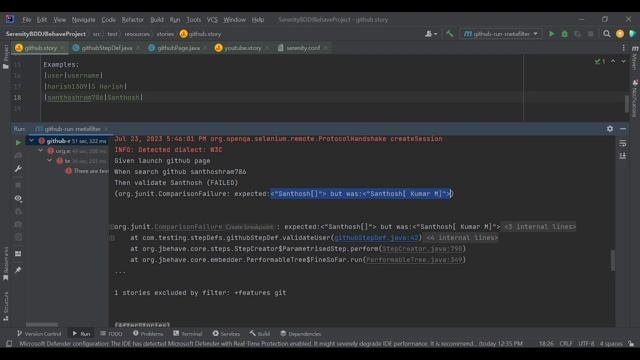
Task: Toggle the eye show-options icon in Run panel
Action: coord(18,198)
